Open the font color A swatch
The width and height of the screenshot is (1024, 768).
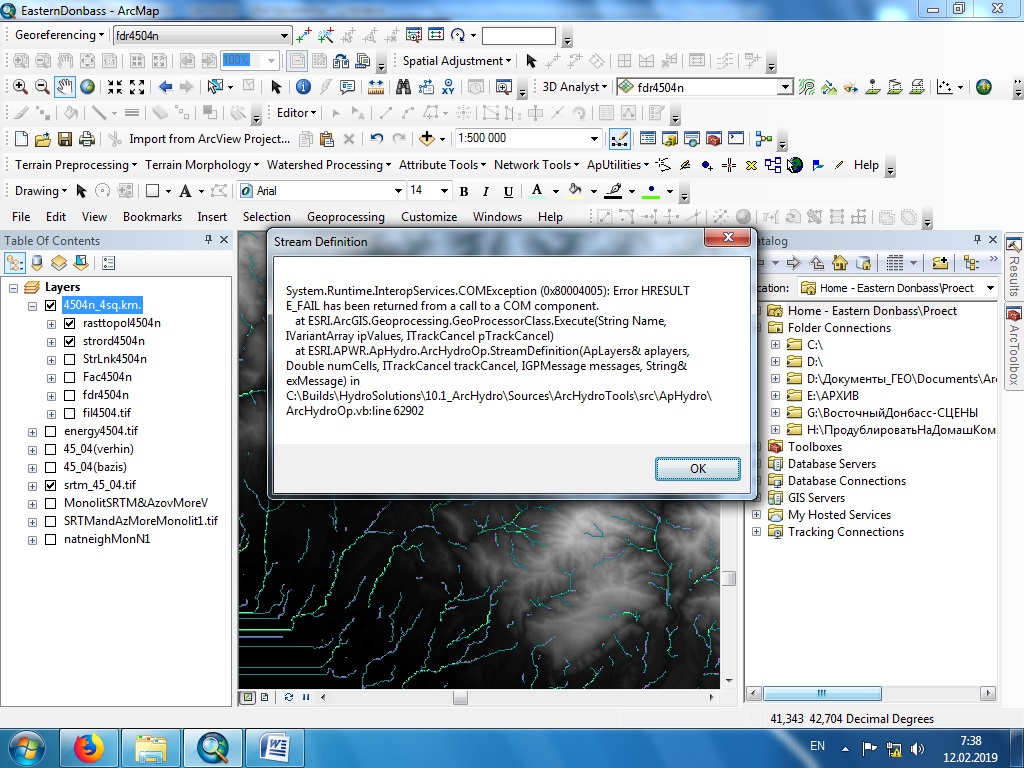point(537,191)
